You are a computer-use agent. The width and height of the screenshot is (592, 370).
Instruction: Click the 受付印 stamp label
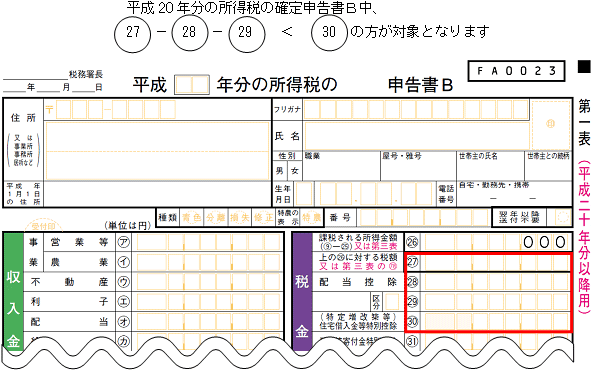(43, 227)
